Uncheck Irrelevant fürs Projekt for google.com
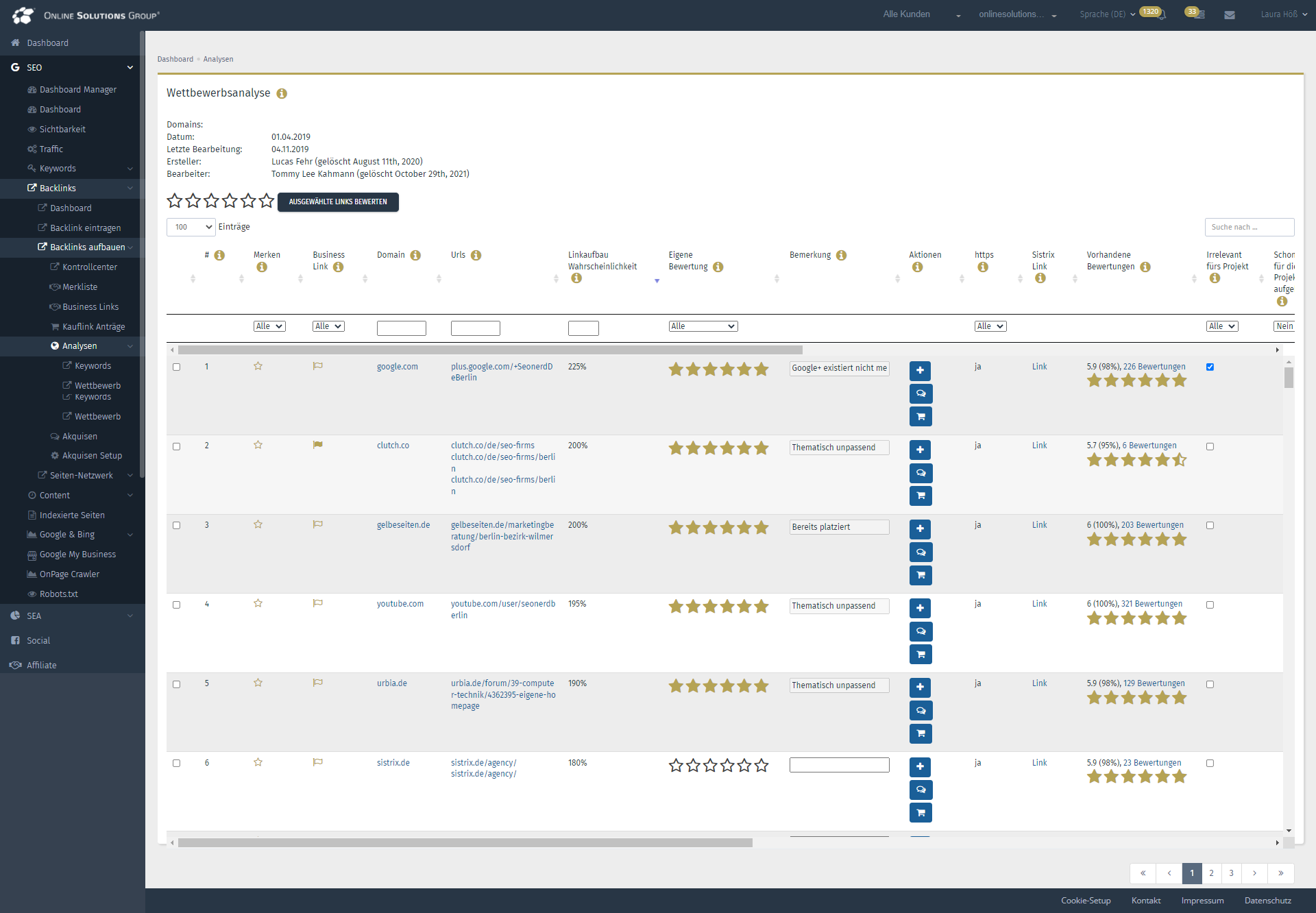This screenshot has height=913, width=1316. point(1210,367)
